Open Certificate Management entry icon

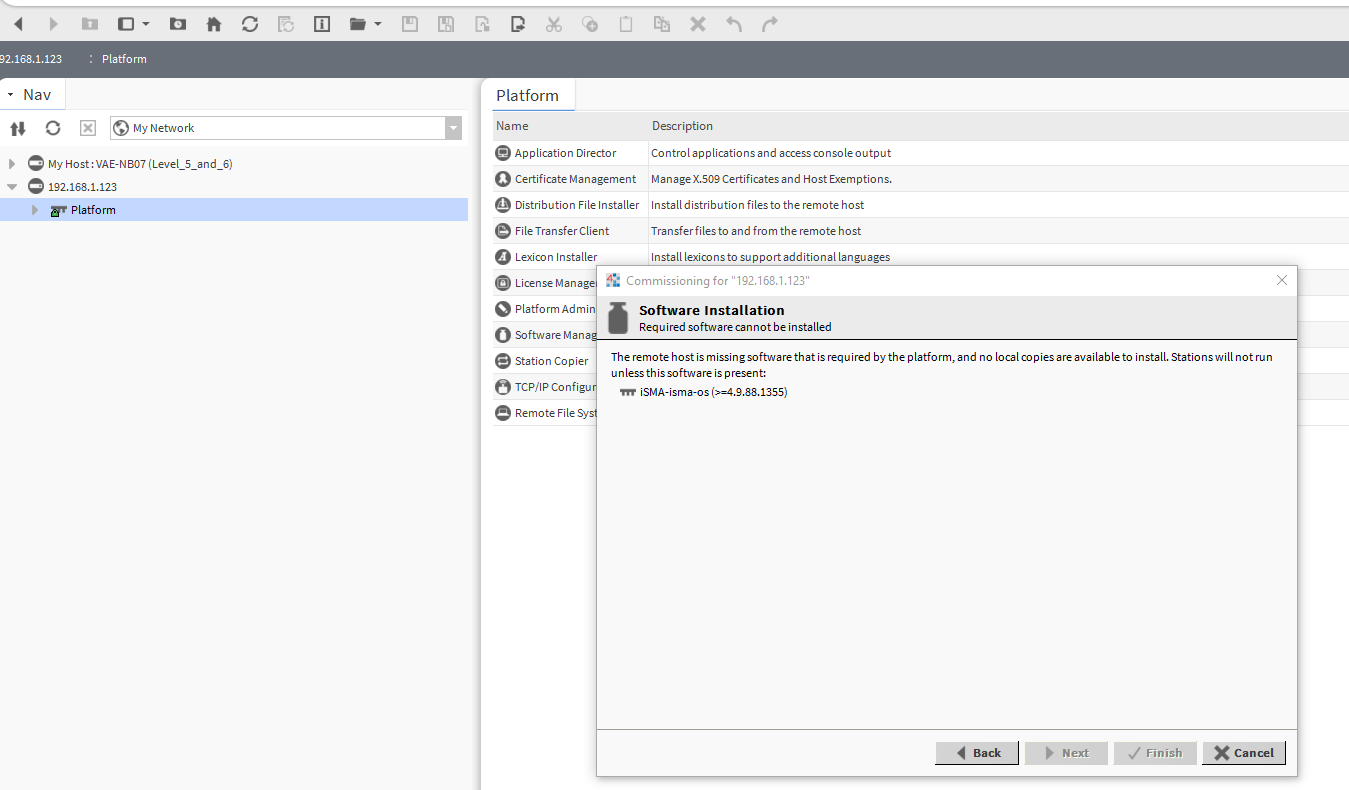(x=503, y=179)
